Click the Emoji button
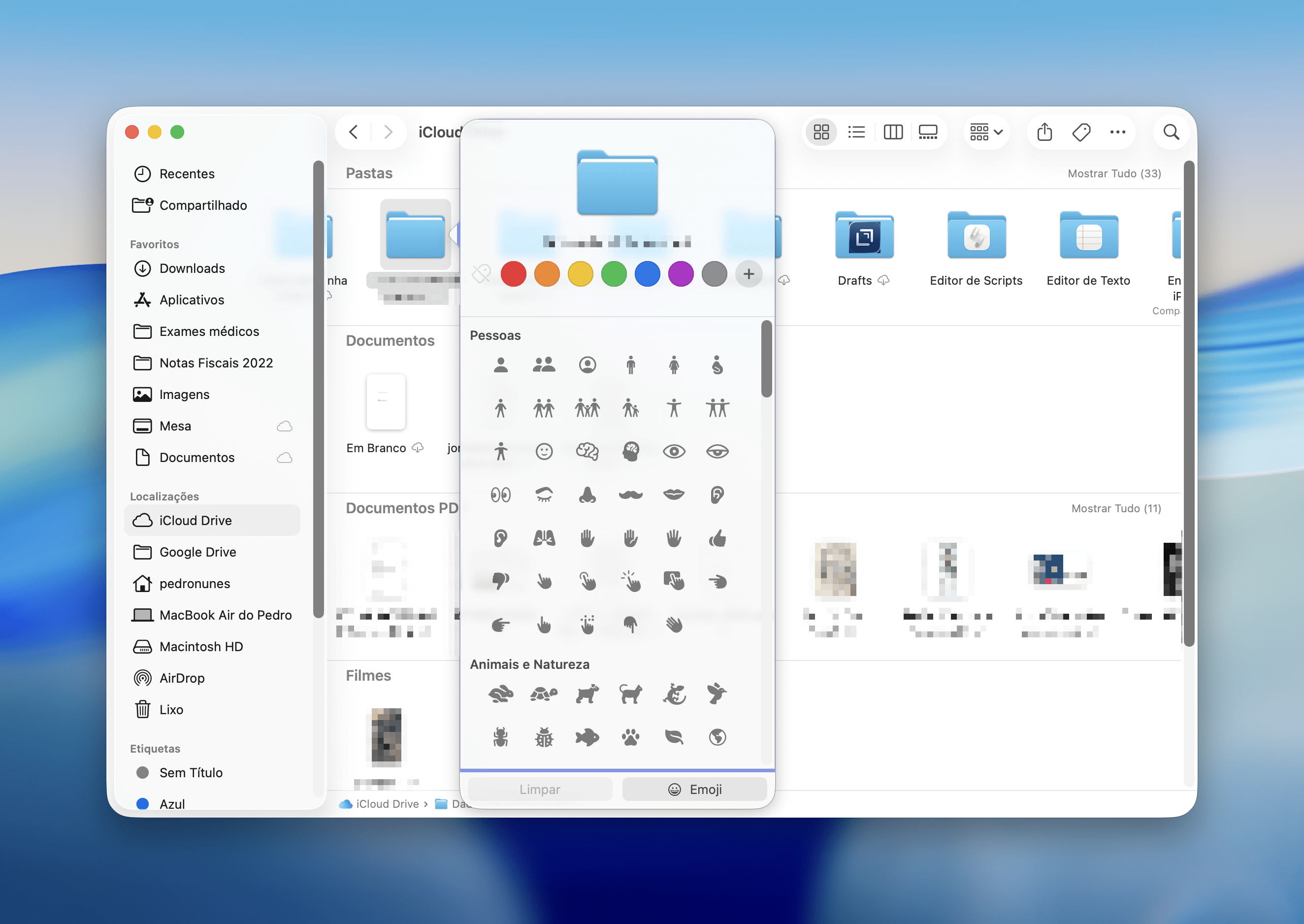Viewport: 1304px width, 924px height. point(694,789)
